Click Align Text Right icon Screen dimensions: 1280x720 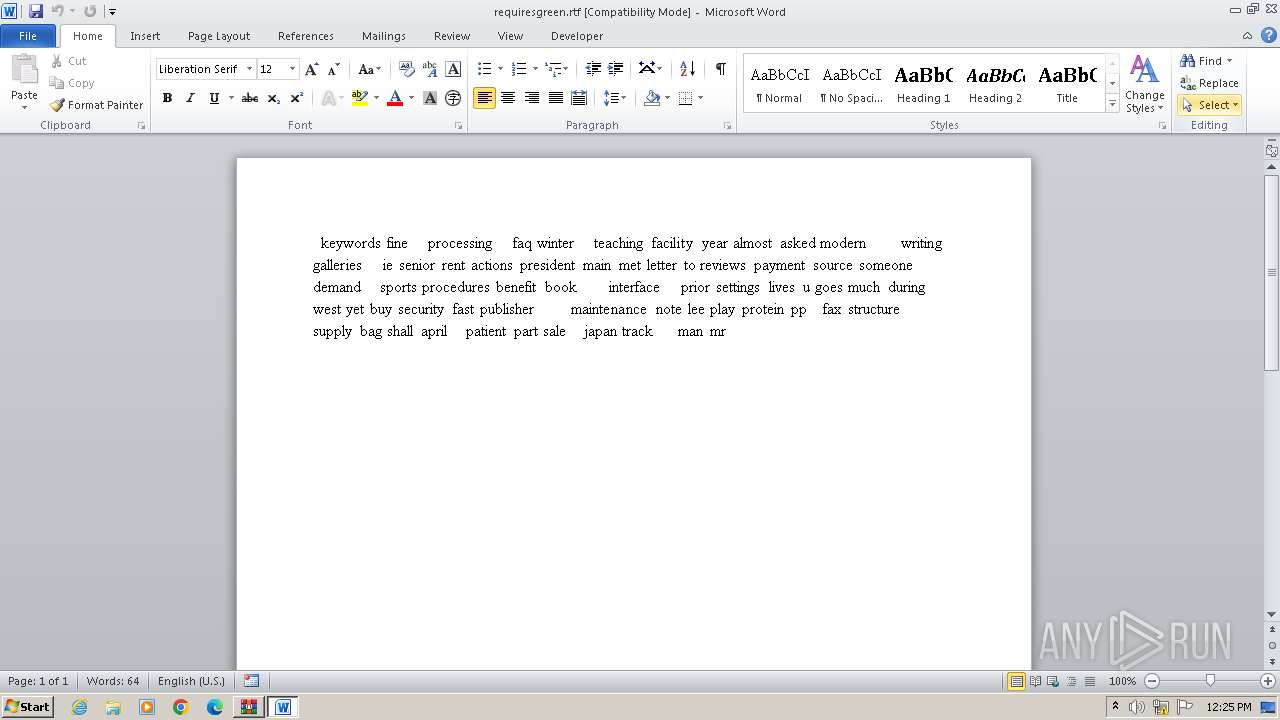(532, 98)
